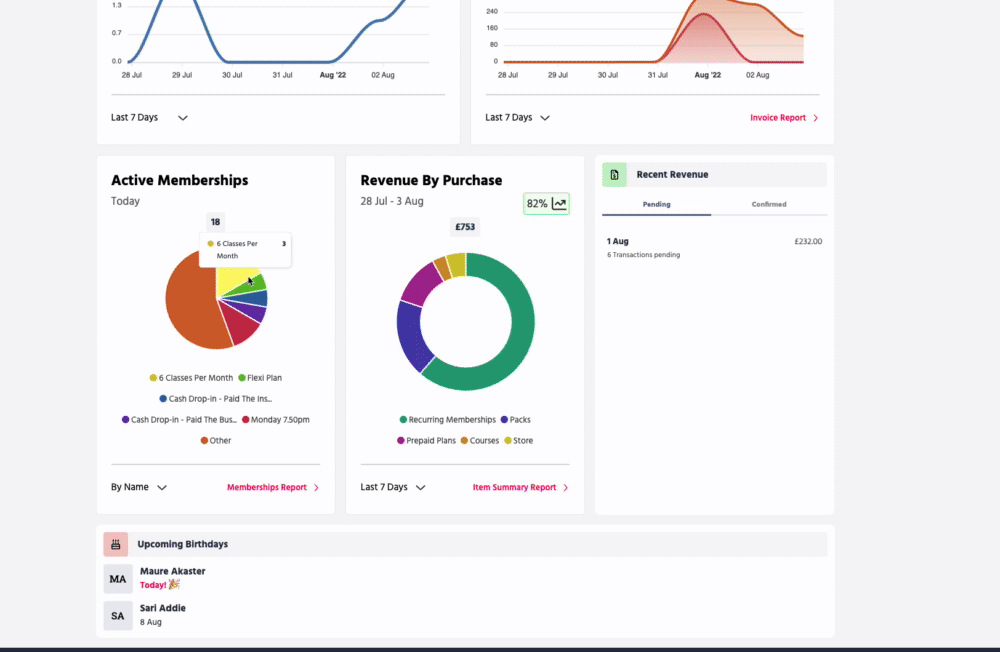The height and width of the screenshot is (652, 1000).
Task: Click the arrow icon beside Invoice Report
Action: tap(815, 118)
